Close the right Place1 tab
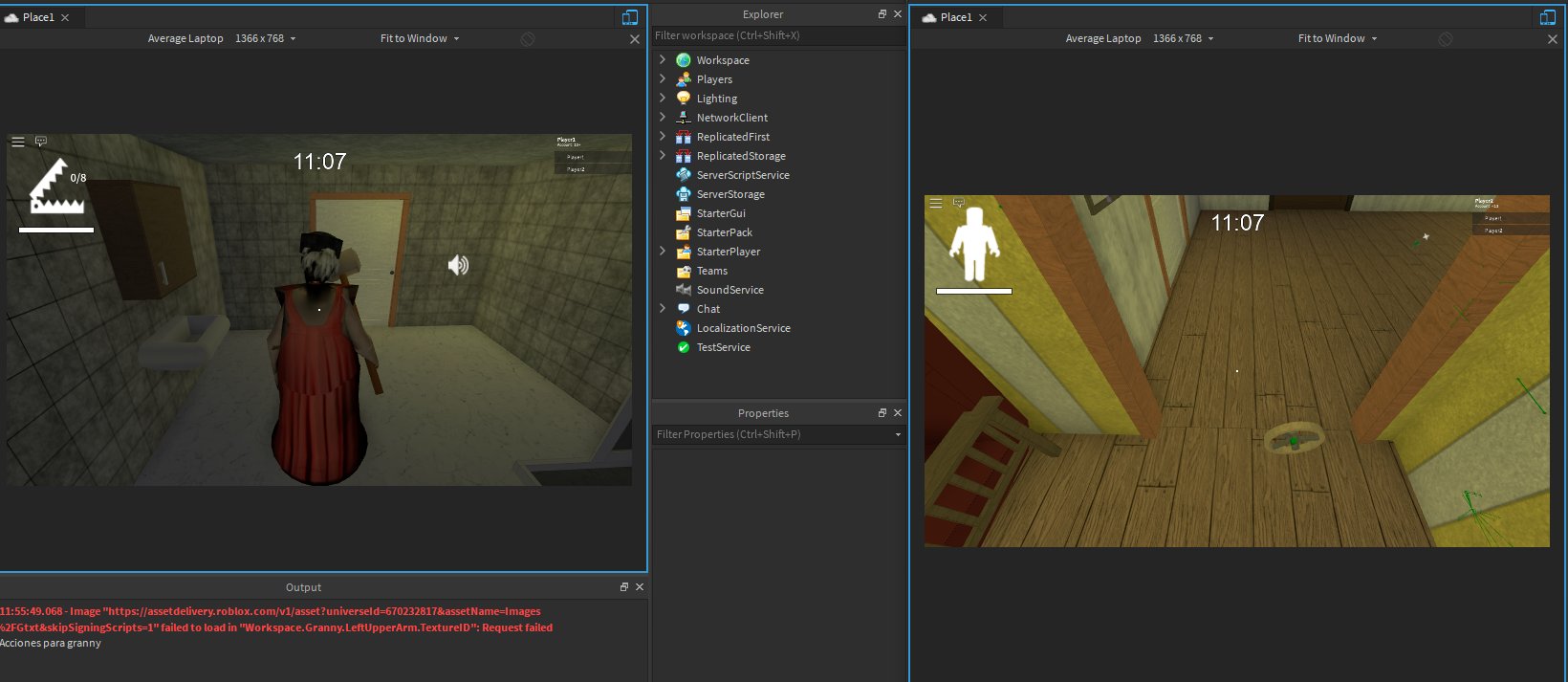The image size is (1568, 682). (983, 17)
